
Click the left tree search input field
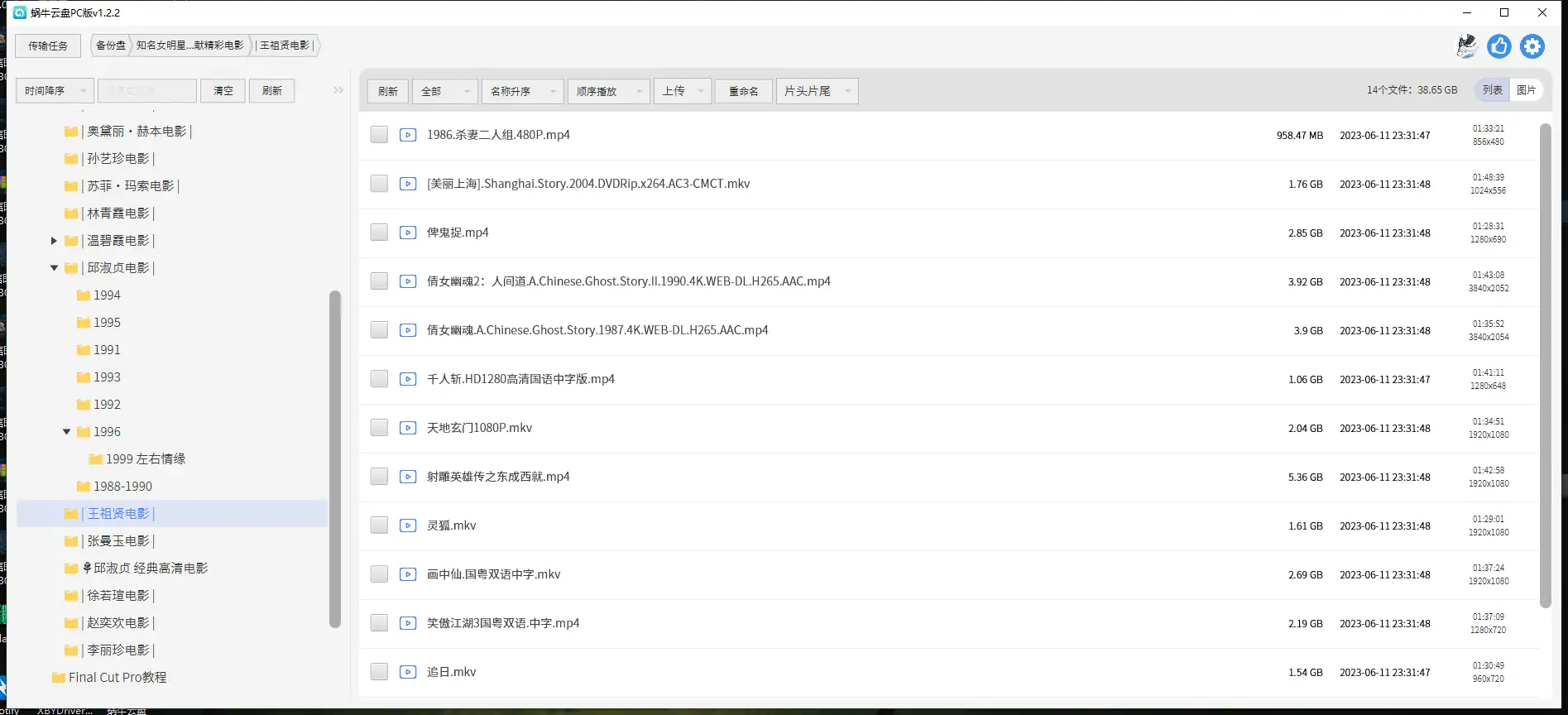point(147,91)
